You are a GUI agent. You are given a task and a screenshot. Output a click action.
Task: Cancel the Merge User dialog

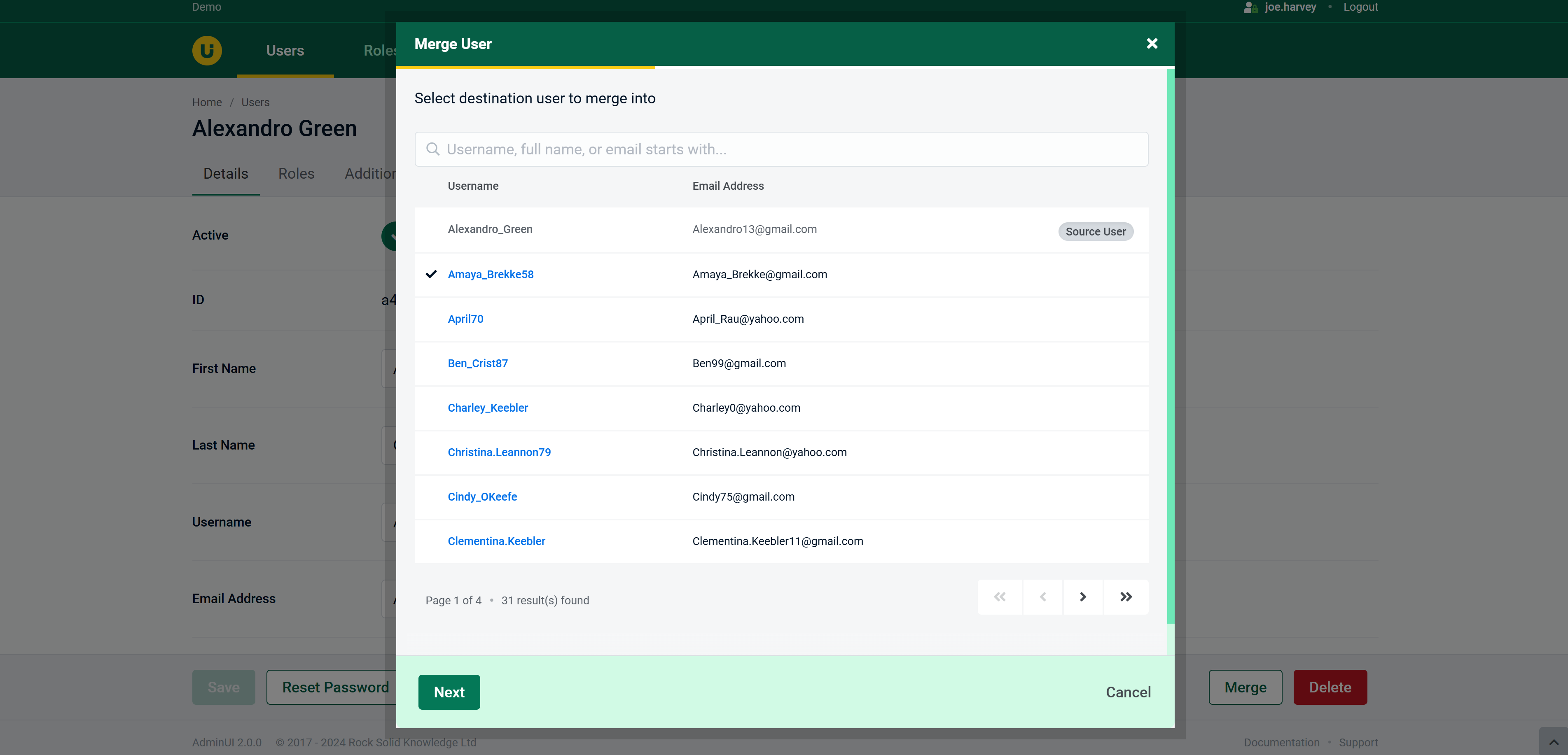pos(1129,692)
